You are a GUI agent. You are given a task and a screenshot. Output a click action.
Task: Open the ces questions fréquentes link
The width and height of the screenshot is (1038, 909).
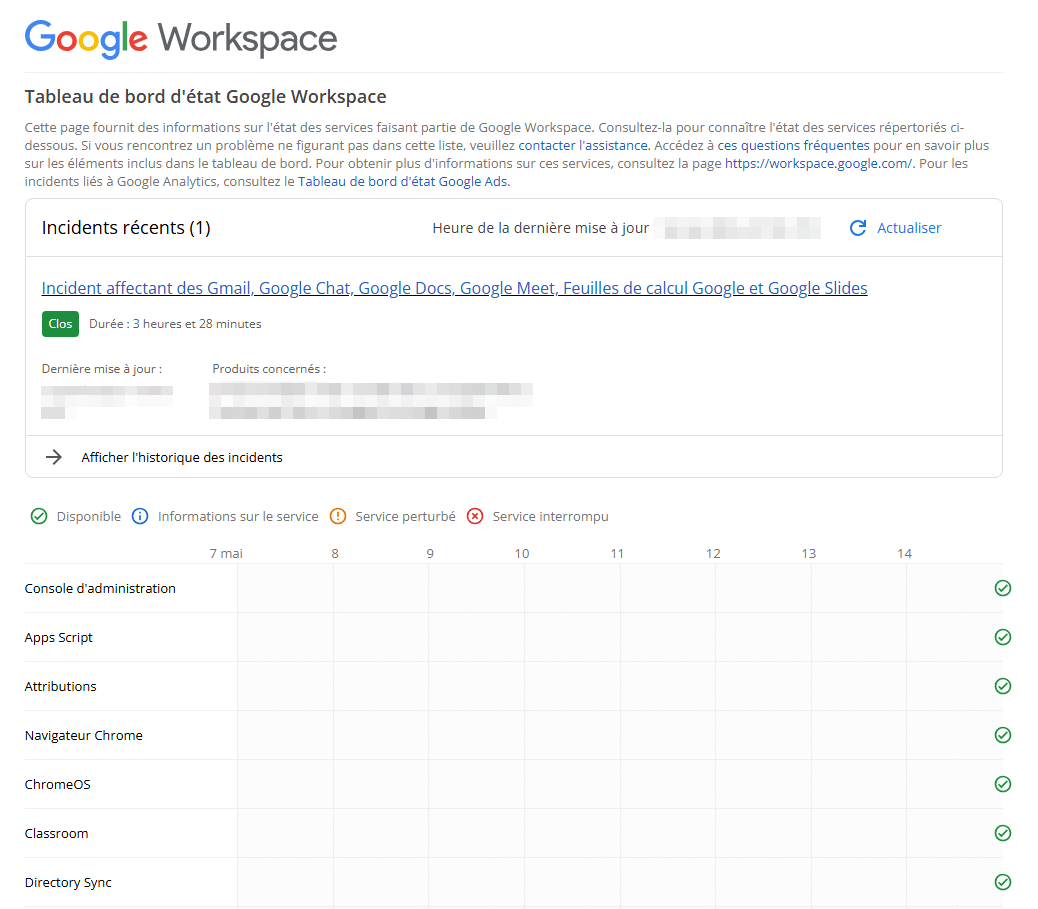point(793,145)
